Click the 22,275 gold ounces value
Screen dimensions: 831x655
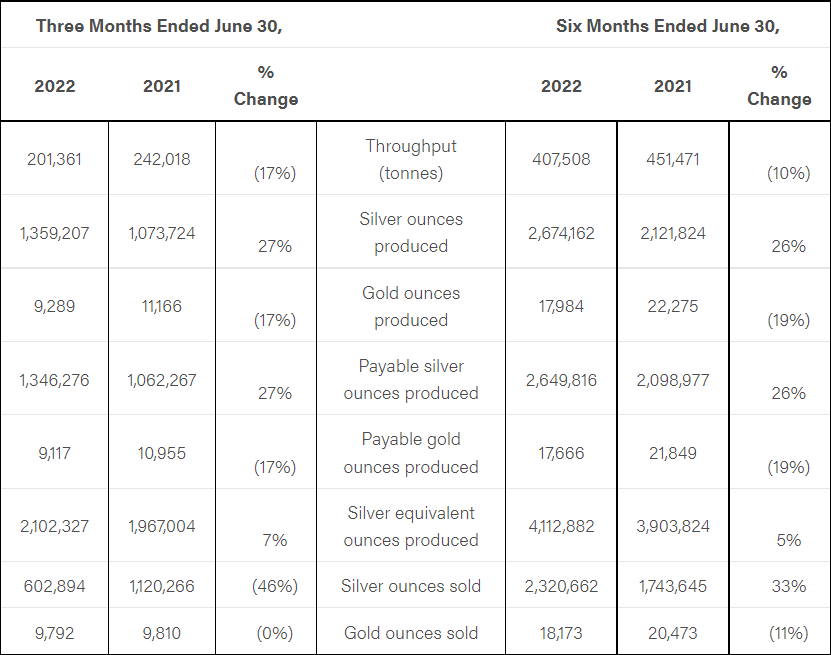tap(673, 306)
